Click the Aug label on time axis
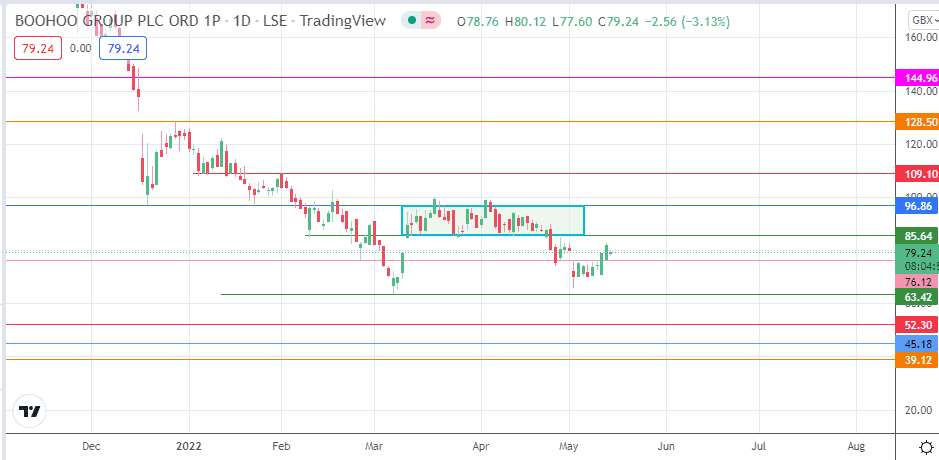939x460 pixels. click(x=856, y=446)
